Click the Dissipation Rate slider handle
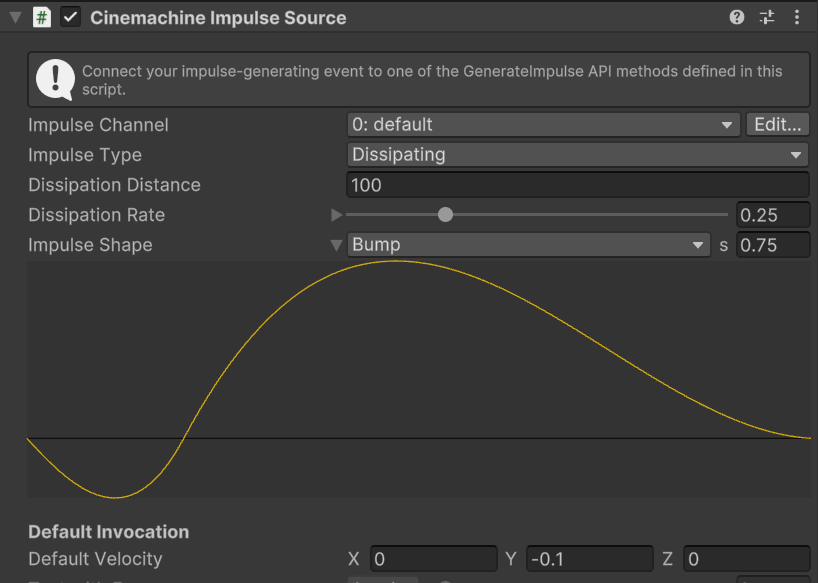The width and height of the screenshot is (818, 583). point(445,215)
